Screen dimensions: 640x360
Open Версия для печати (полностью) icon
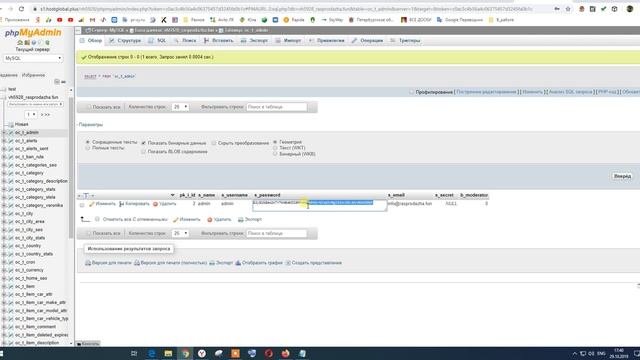137,263
